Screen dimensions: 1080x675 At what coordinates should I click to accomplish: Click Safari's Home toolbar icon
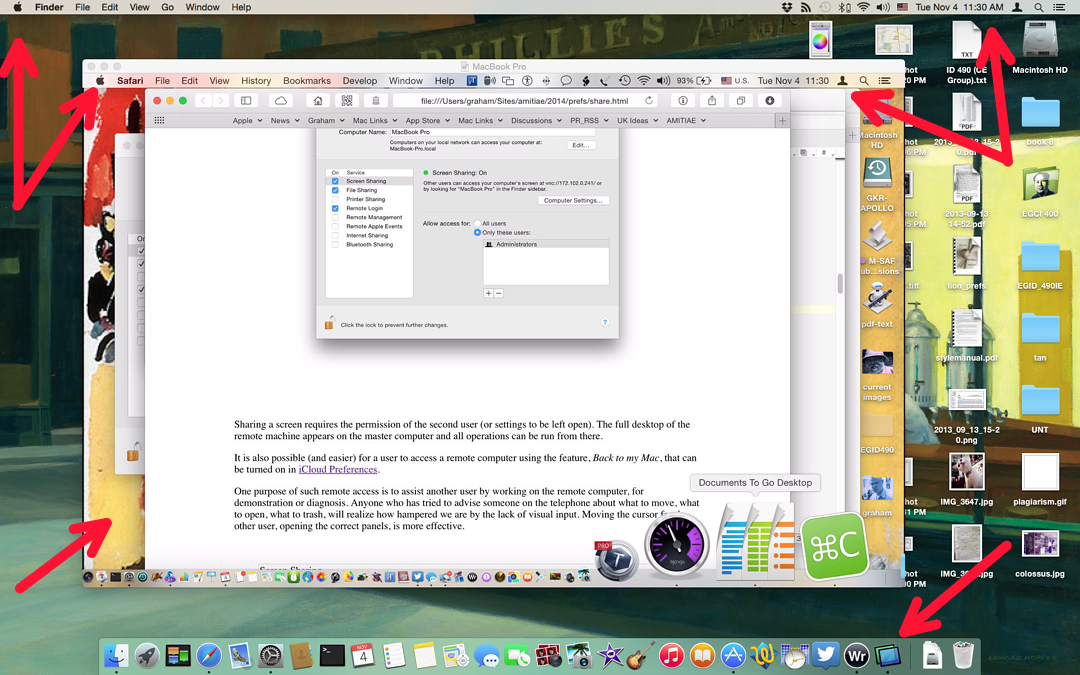(x=318, y=101)
